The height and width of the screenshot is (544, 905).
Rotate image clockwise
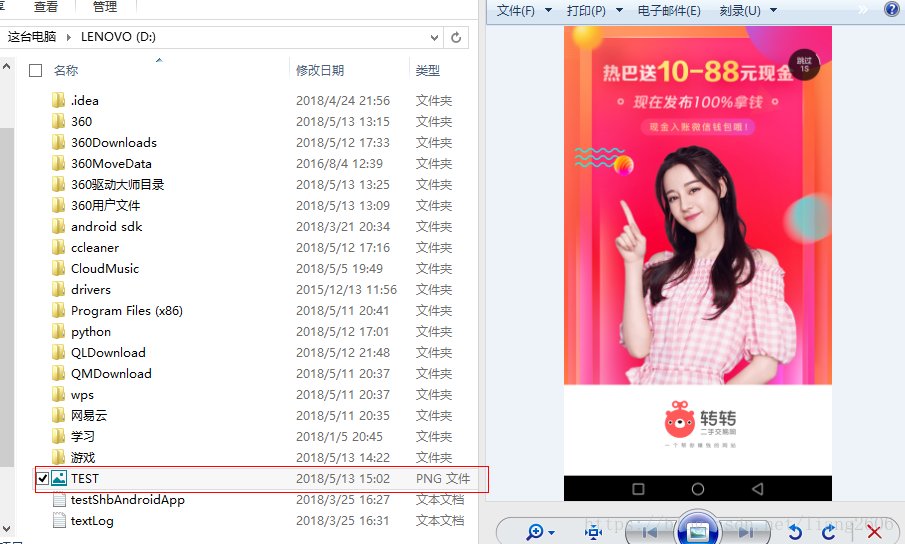point(829,532)
